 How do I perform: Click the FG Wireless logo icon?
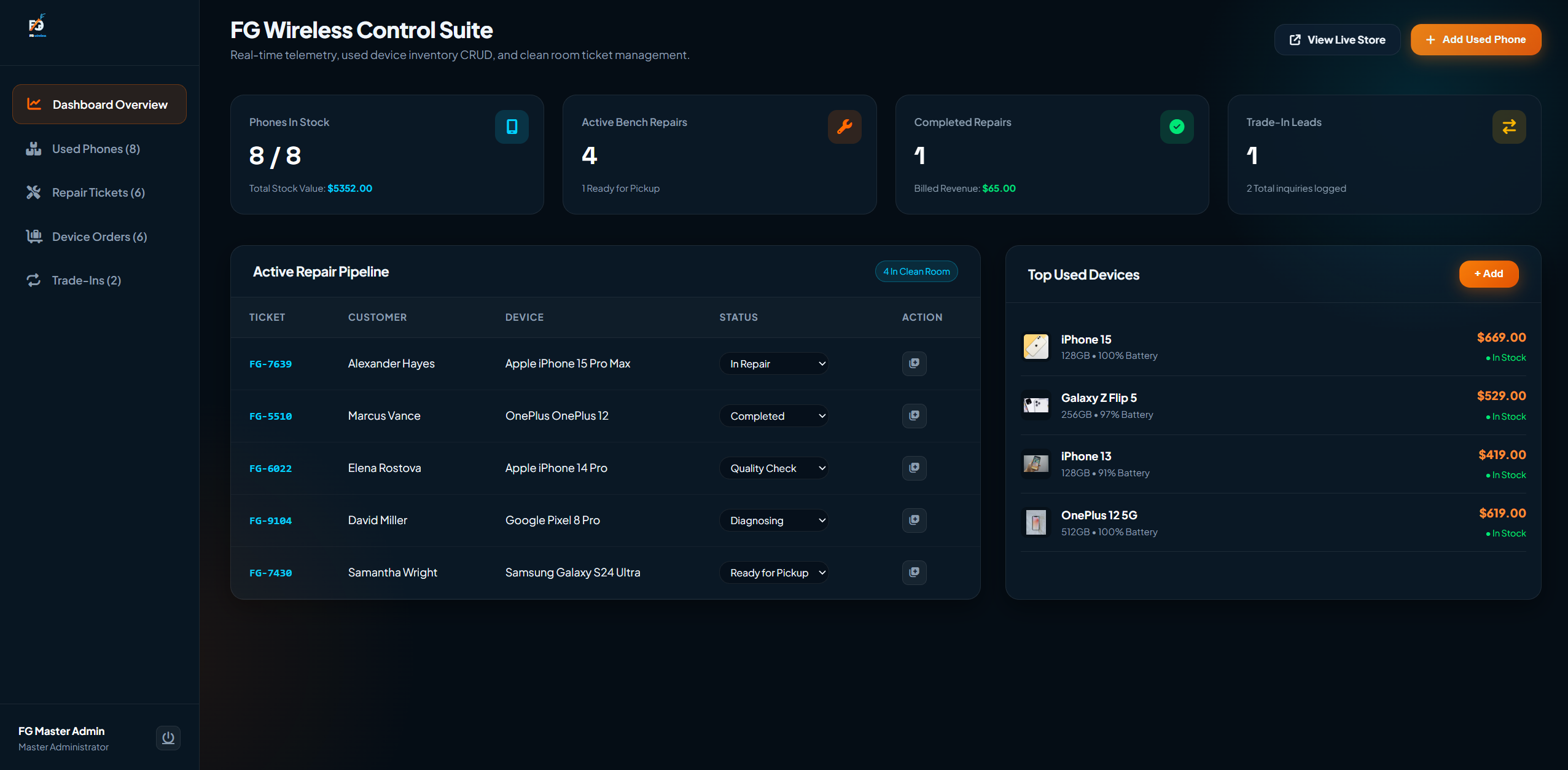(37, 25)
